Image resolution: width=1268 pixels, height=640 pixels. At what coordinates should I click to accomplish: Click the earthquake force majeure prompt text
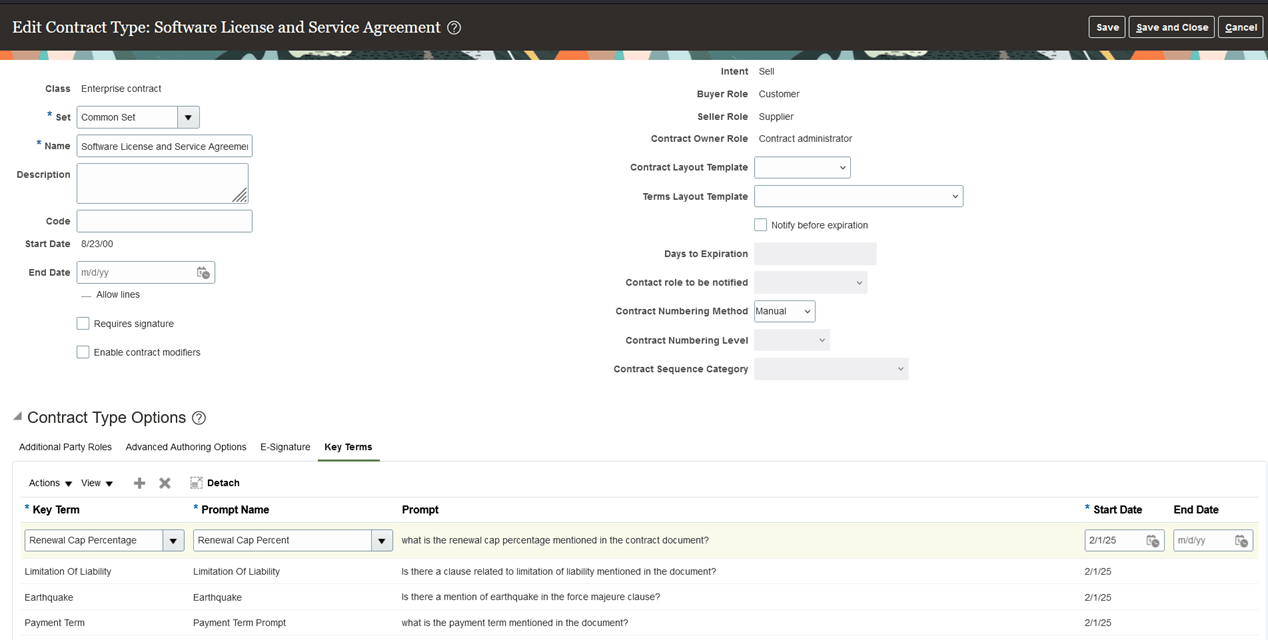[x=530, y=597]
